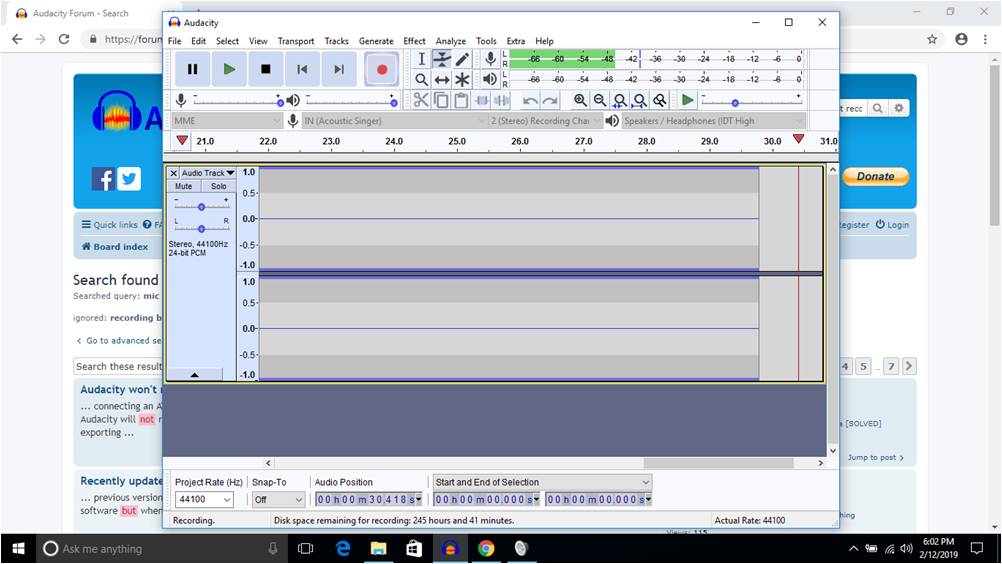Open the Transport menu
This screenshot has height=564, width=1002.
(296, 41)
